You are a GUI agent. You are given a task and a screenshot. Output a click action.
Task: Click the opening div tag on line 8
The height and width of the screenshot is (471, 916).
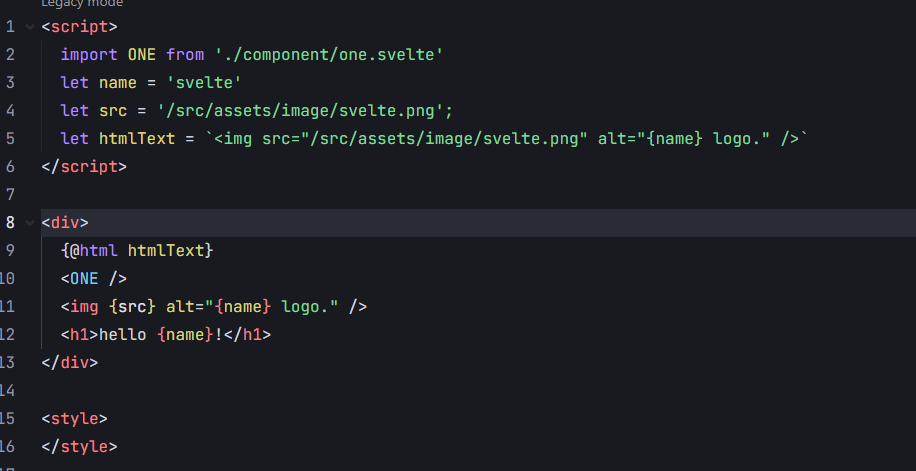pos(65,223)
